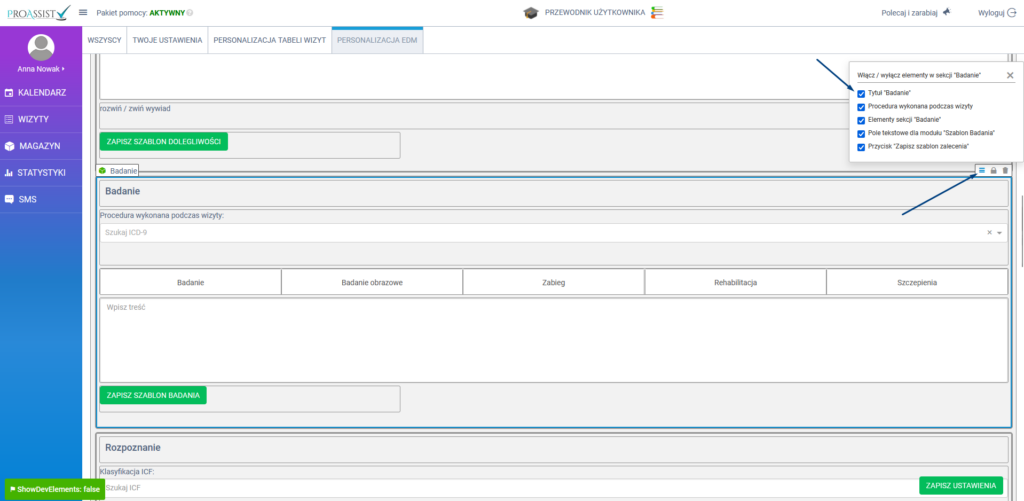Click the help icon beside Pakiet pomocy
1024x501 pixels.
[x=191, y=13]
